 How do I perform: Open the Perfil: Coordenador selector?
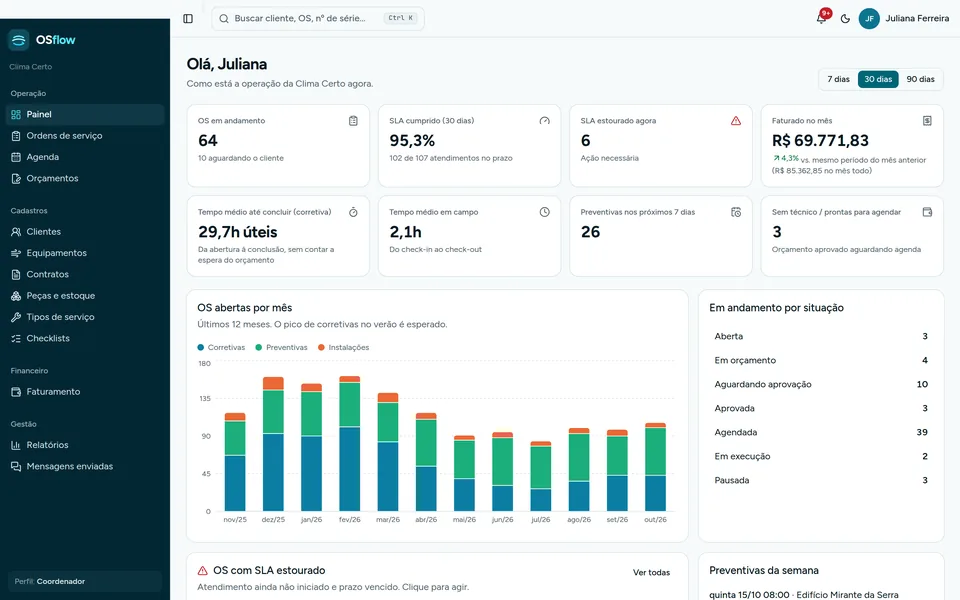[84, 582]
